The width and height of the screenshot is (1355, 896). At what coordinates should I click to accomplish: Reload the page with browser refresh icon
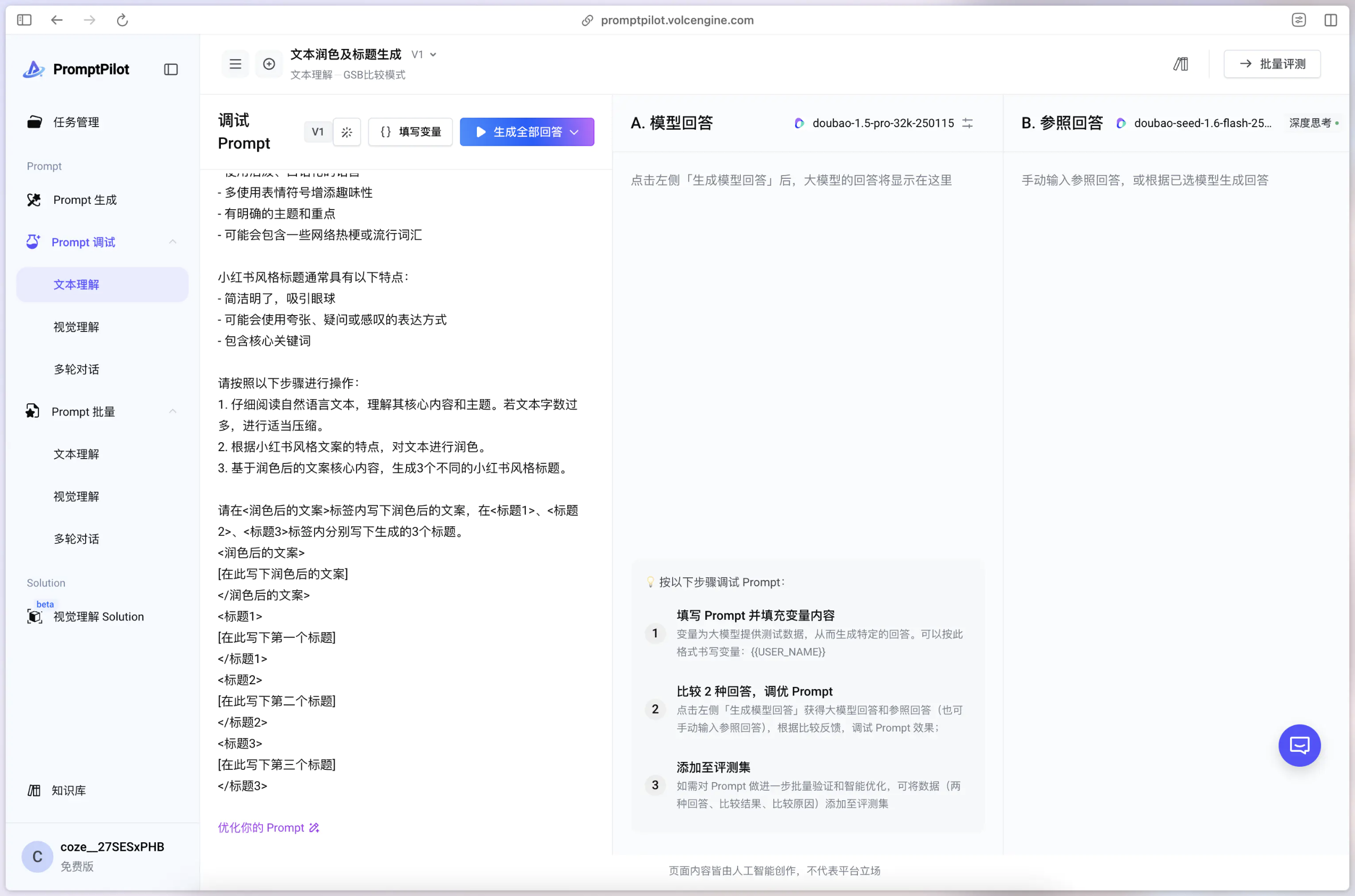tap(122, 20)
